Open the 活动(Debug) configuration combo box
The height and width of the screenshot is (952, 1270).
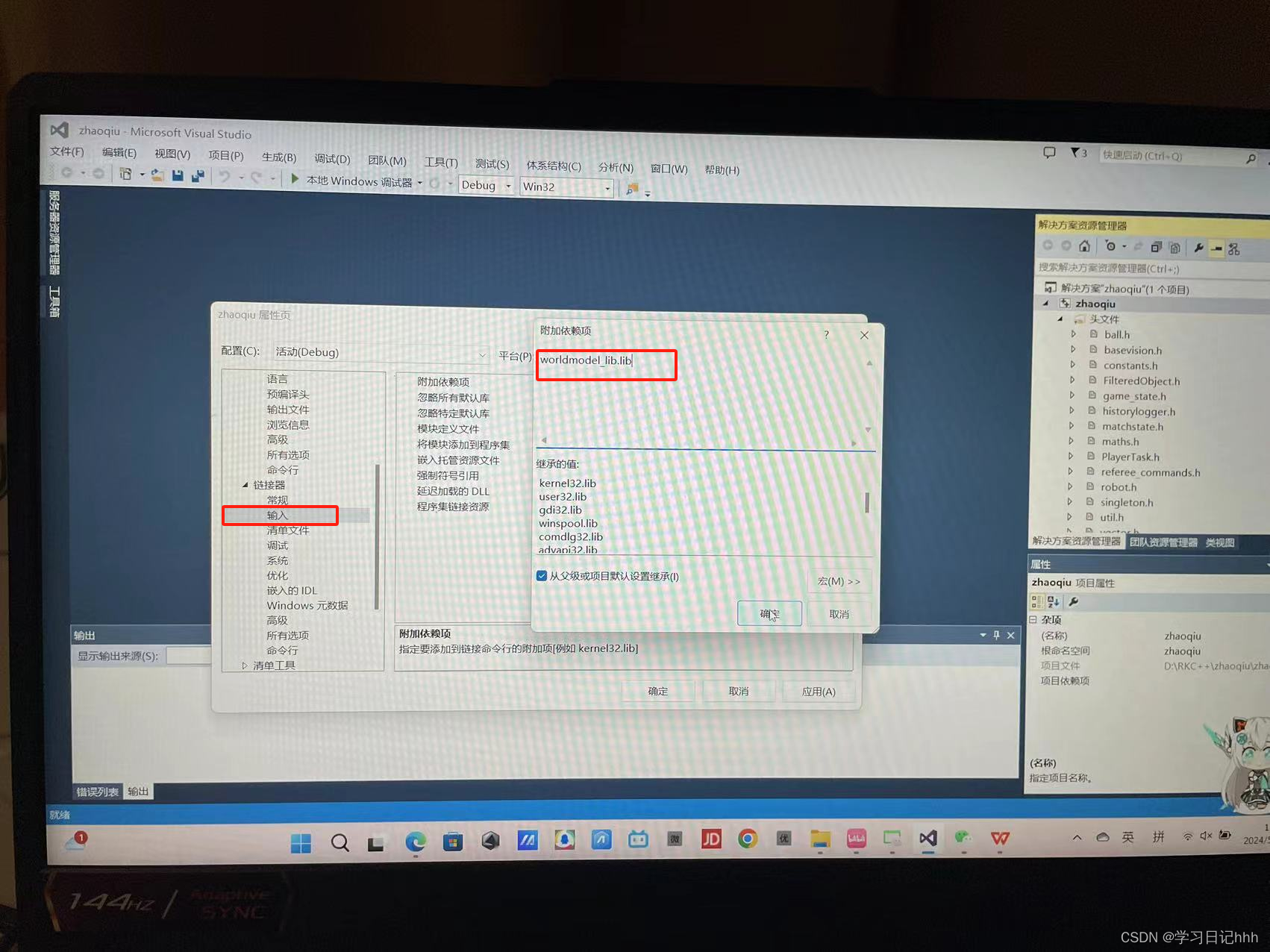pos(381,352)
